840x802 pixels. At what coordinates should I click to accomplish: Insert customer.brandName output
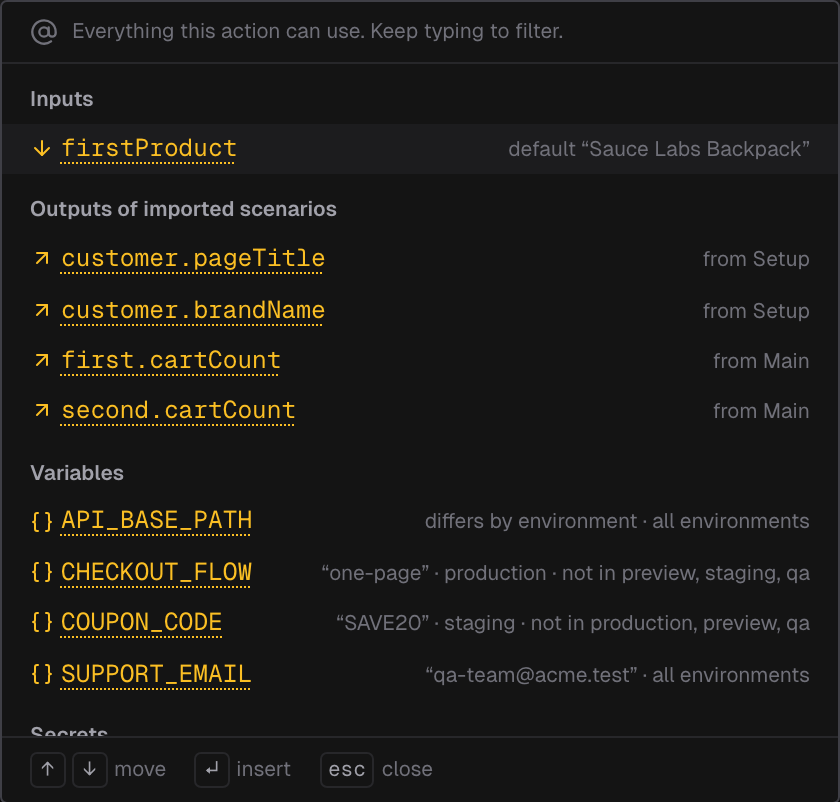click(420, 310)
